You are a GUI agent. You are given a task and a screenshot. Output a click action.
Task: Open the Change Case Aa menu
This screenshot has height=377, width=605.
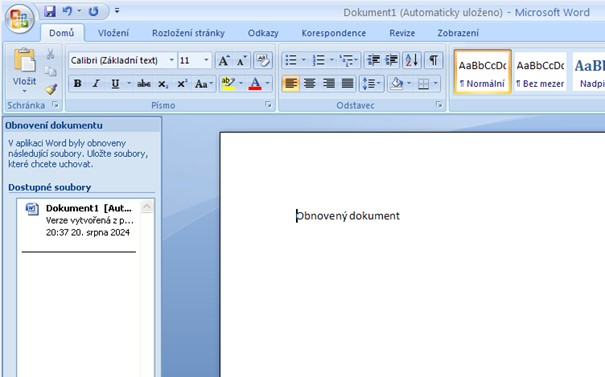coord(203,84)
